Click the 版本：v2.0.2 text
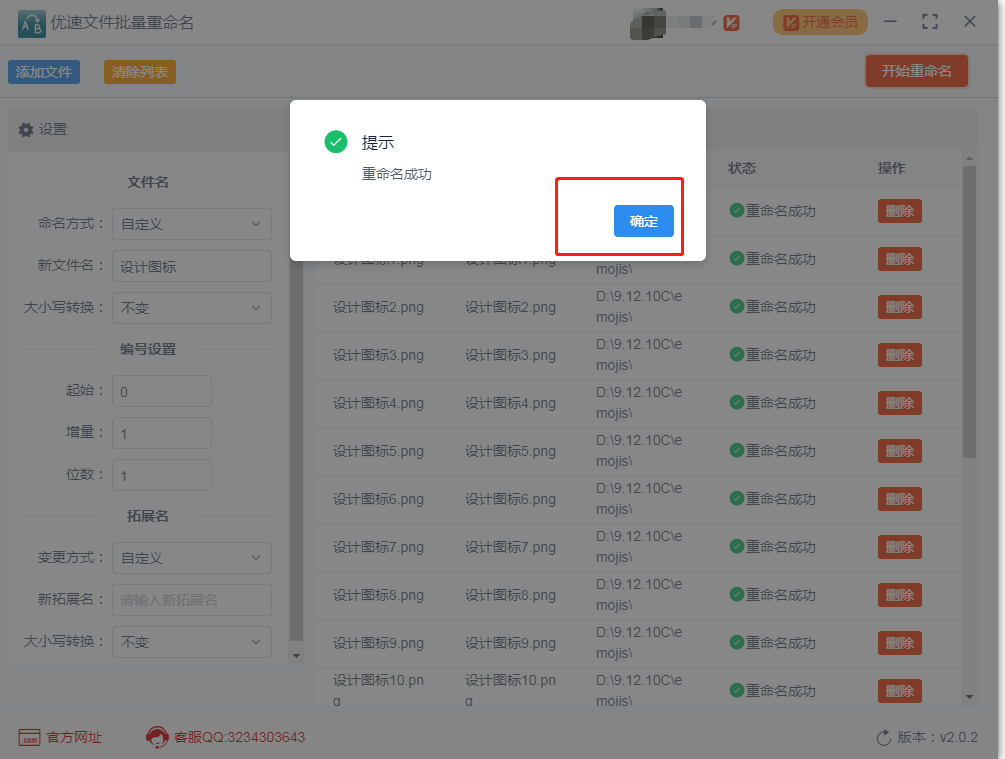Viewport: 1005px width, 759px height. click(938, 737)
